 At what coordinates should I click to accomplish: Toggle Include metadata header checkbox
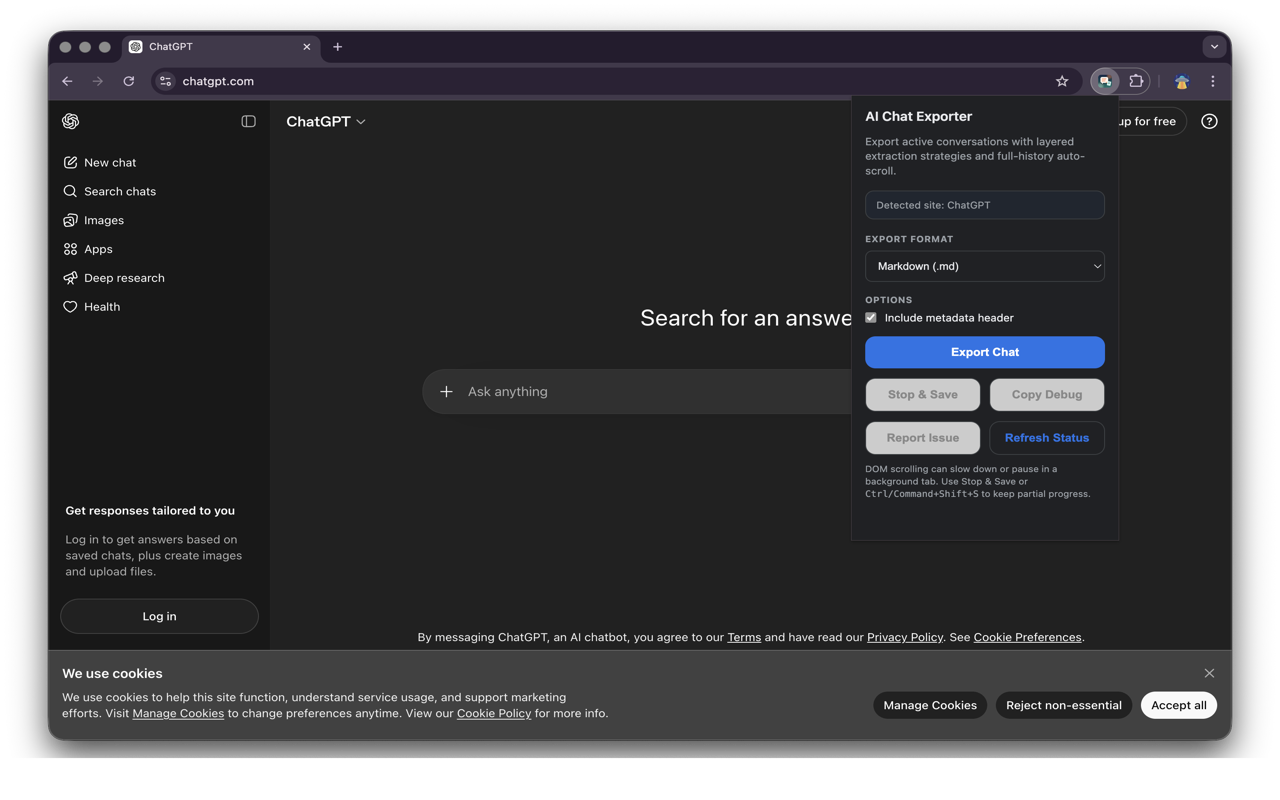(x=871, y=317)
